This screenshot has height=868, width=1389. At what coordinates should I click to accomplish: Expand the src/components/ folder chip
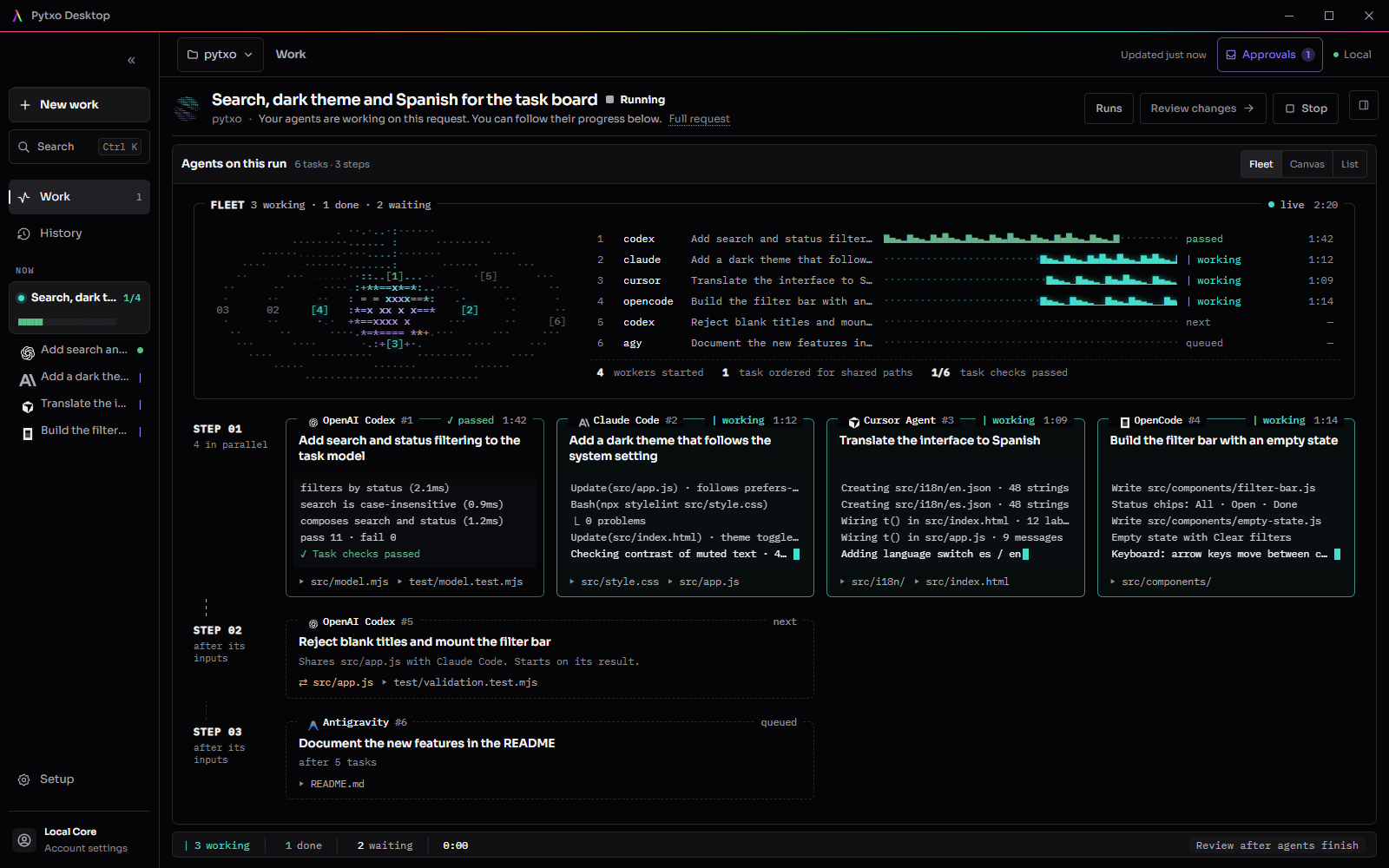click(x=1161, y=582)
